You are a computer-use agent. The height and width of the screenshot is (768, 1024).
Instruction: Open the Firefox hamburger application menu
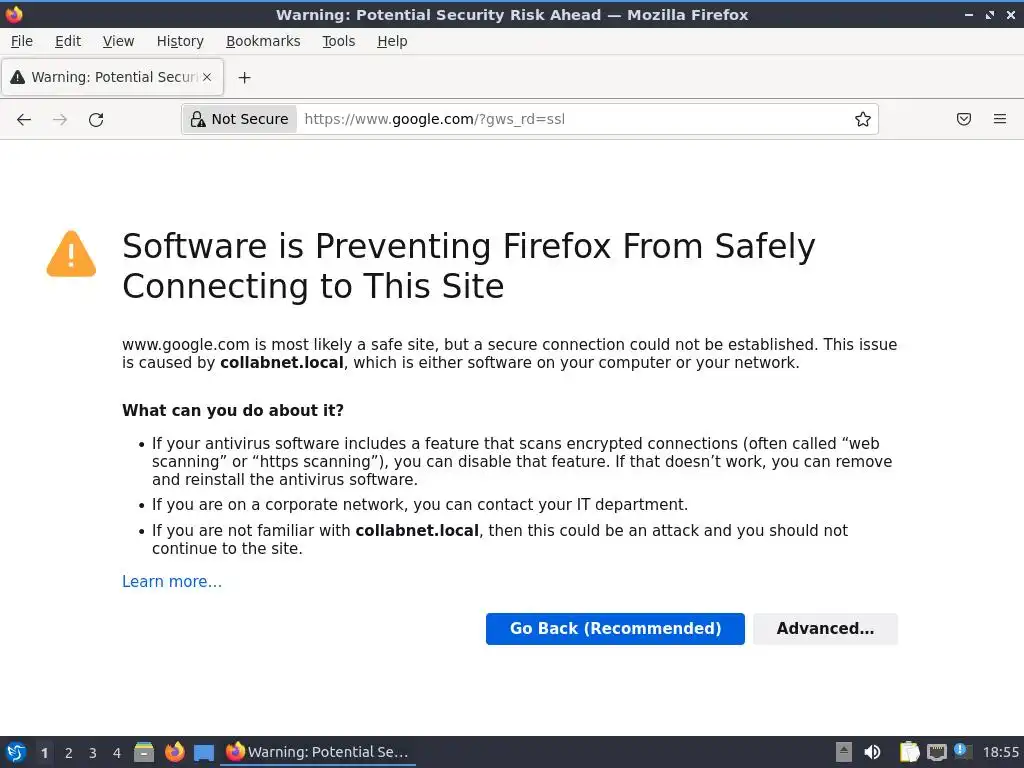point(999,120)
